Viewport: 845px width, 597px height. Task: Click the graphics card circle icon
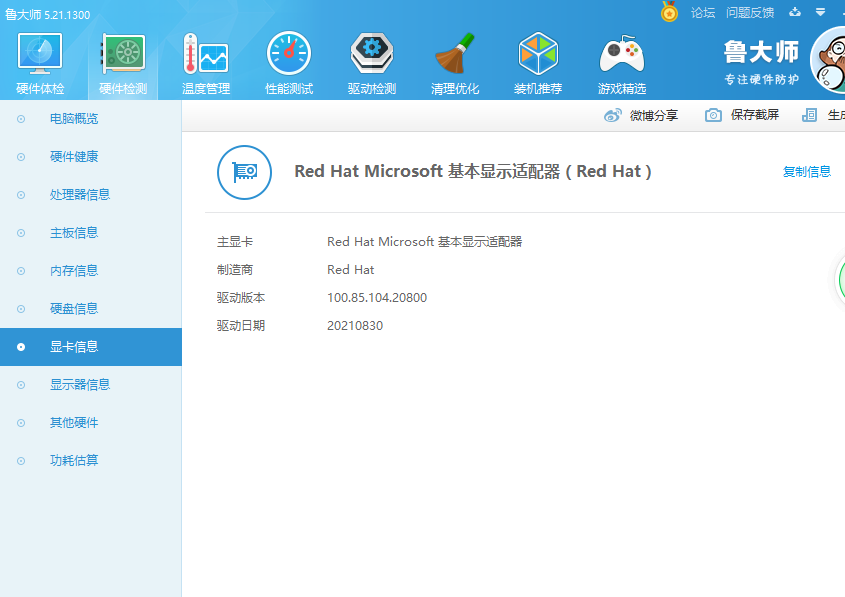coord(244,172)
